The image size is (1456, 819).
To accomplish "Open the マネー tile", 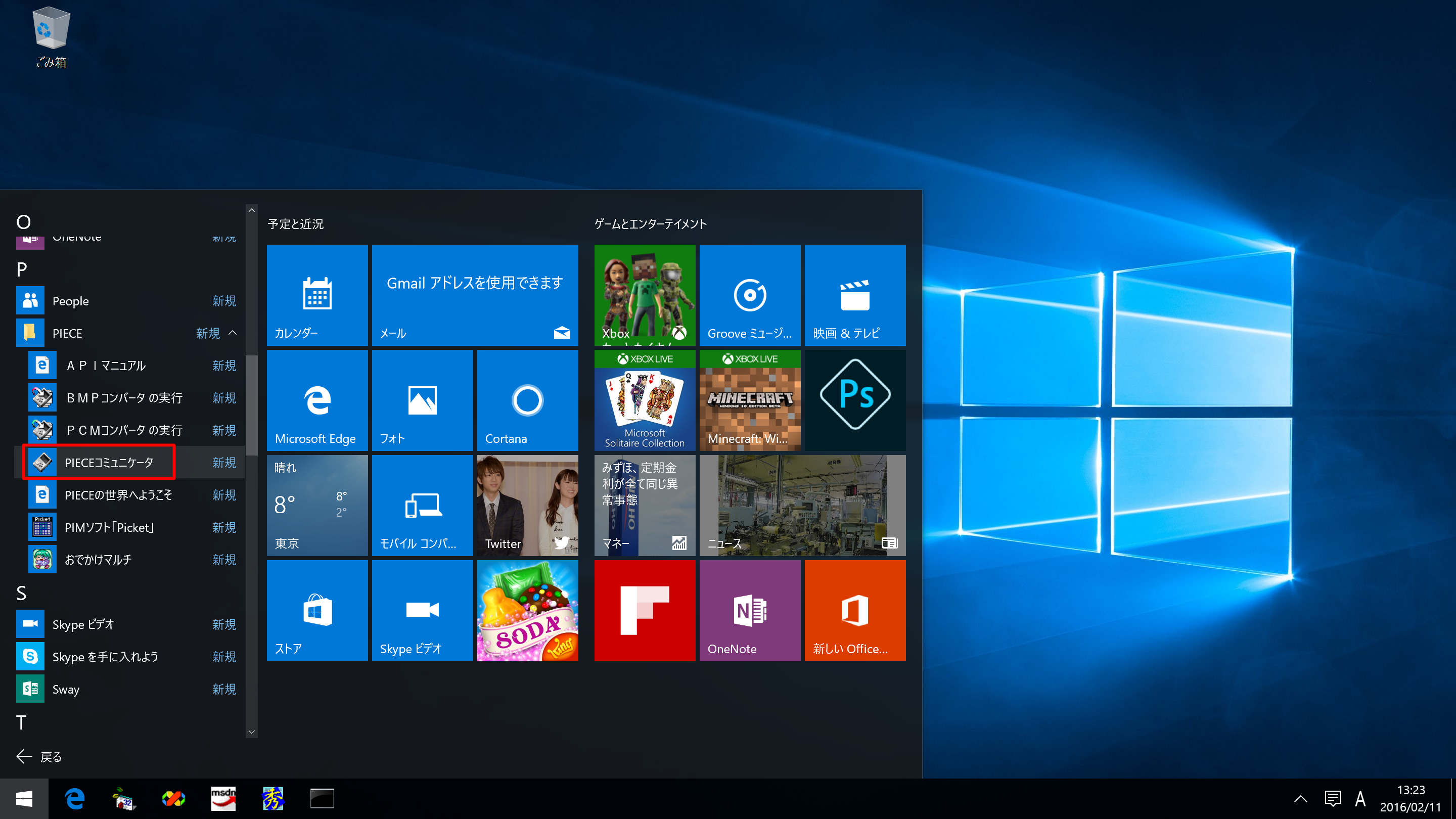I will pyautogui.click(x=645, y=506).
